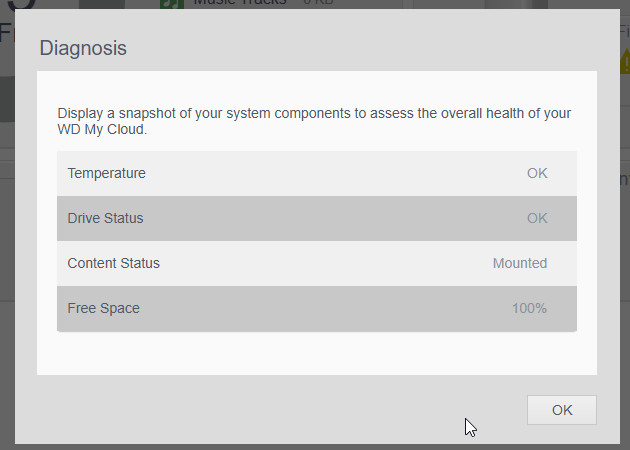Click the WD My Cloud text in description
Screen dimensions: 630x450
pyautogui.click(x=102, y=129)
